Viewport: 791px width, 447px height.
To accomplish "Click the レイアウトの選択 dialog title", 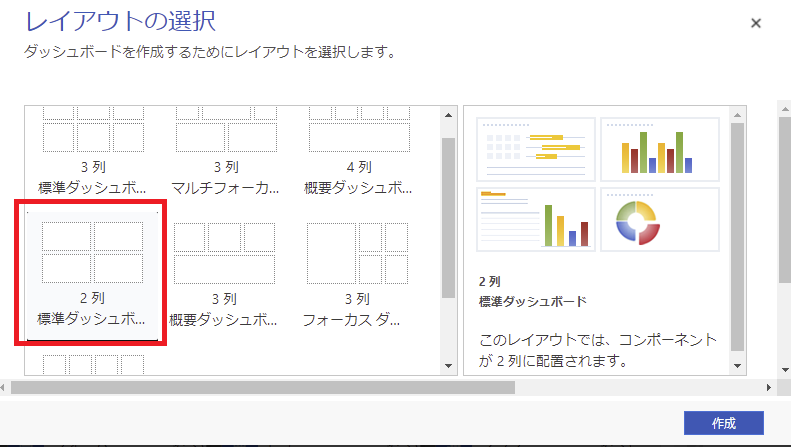I will pos(121,21).
